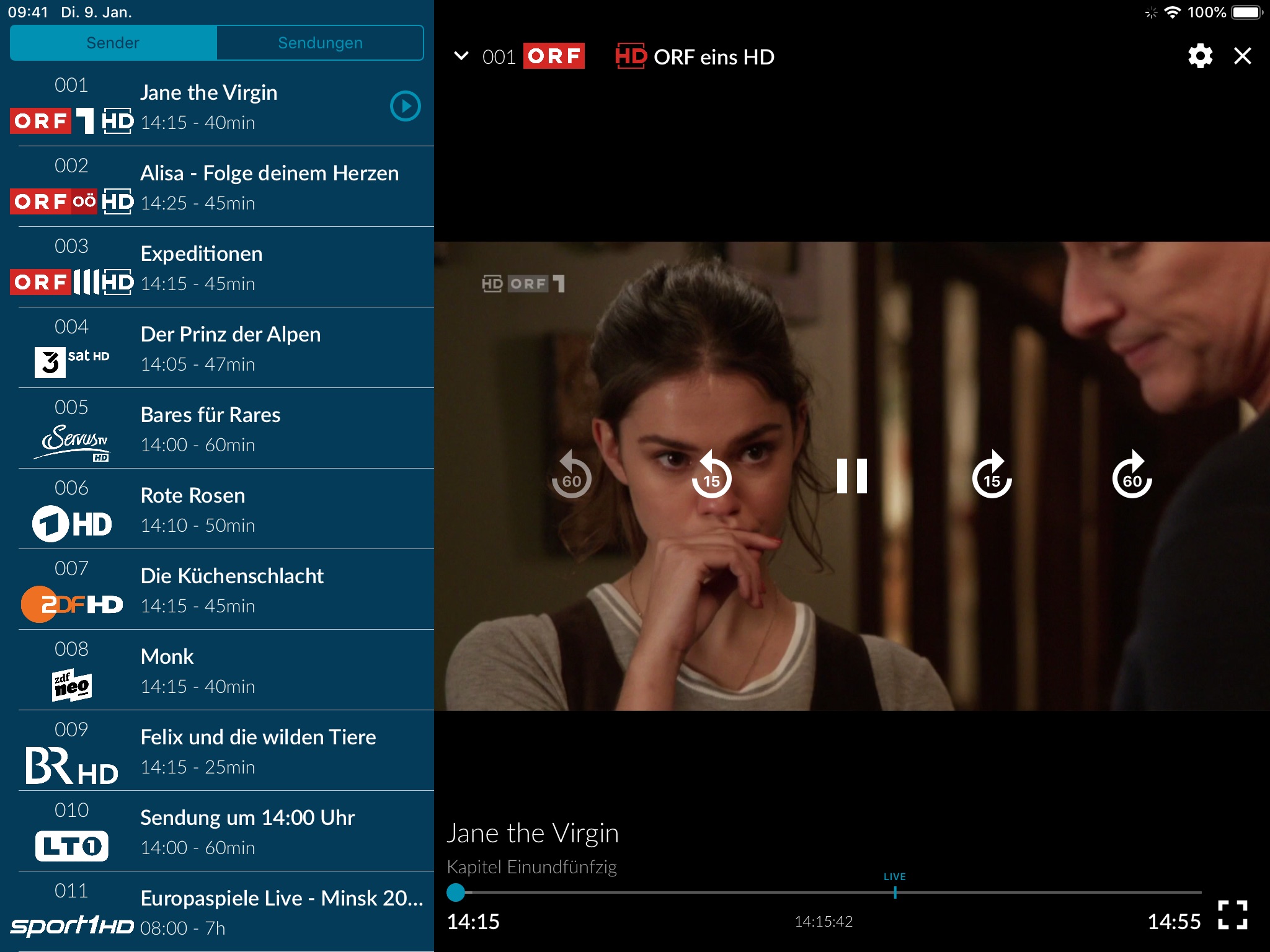Click the Jane the Virgin title below video

click(x=533, y=833)
